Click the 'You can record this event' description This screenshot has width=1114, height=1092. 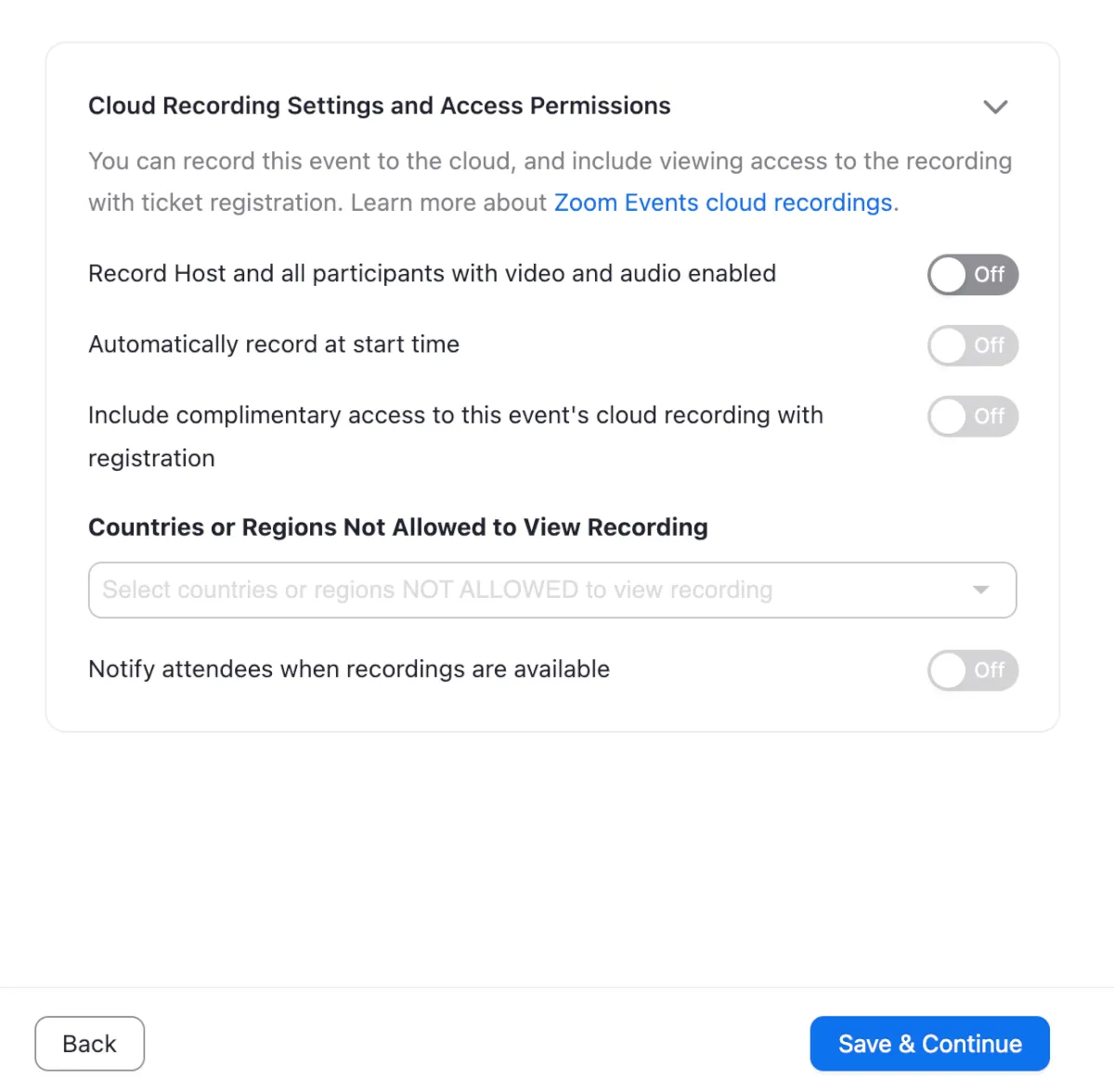550,162
